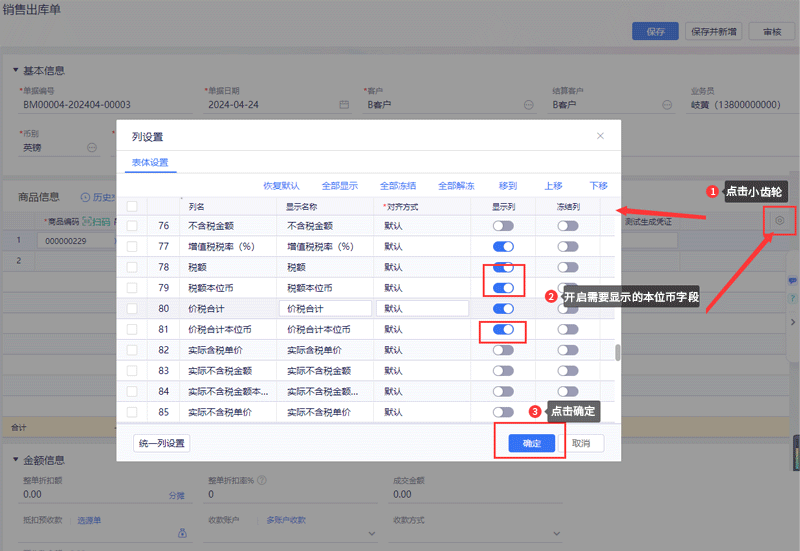Close the 列设置 dialog

click(600, 136)
